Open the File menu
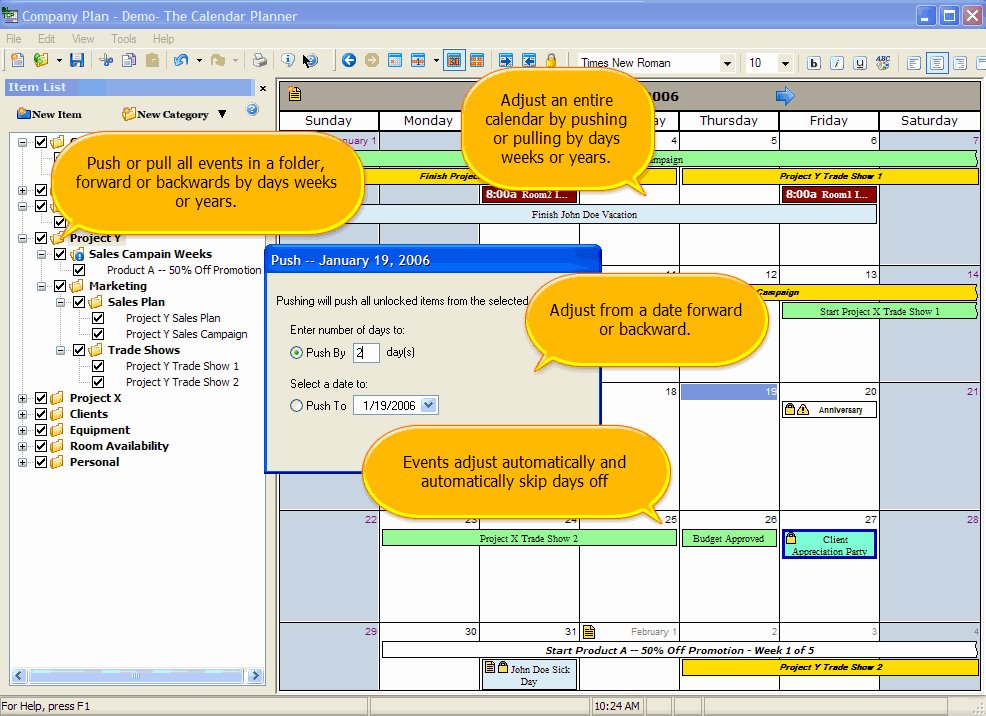This screenshot has width=986, height=716. pos(13,39)
